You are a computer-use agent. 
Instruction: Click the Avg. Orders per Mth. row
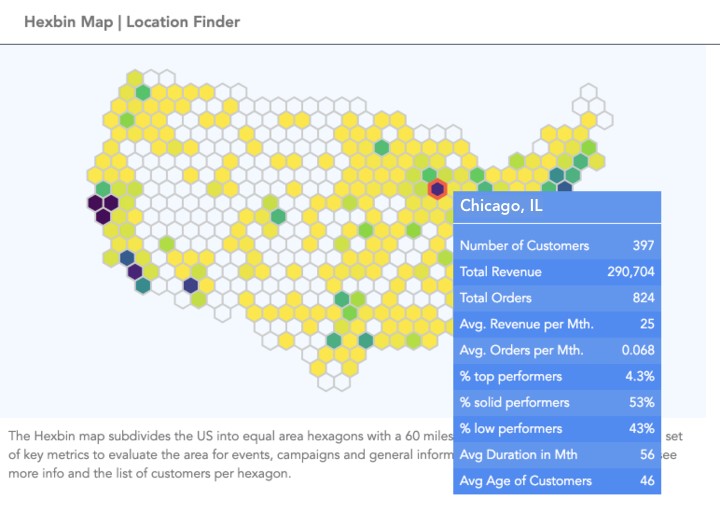[x=557, y=350]
